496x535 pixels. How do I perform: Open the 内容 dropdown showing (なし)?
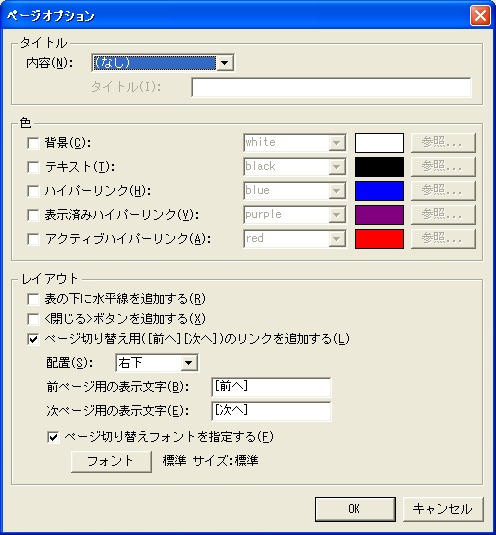coord(163,63)
